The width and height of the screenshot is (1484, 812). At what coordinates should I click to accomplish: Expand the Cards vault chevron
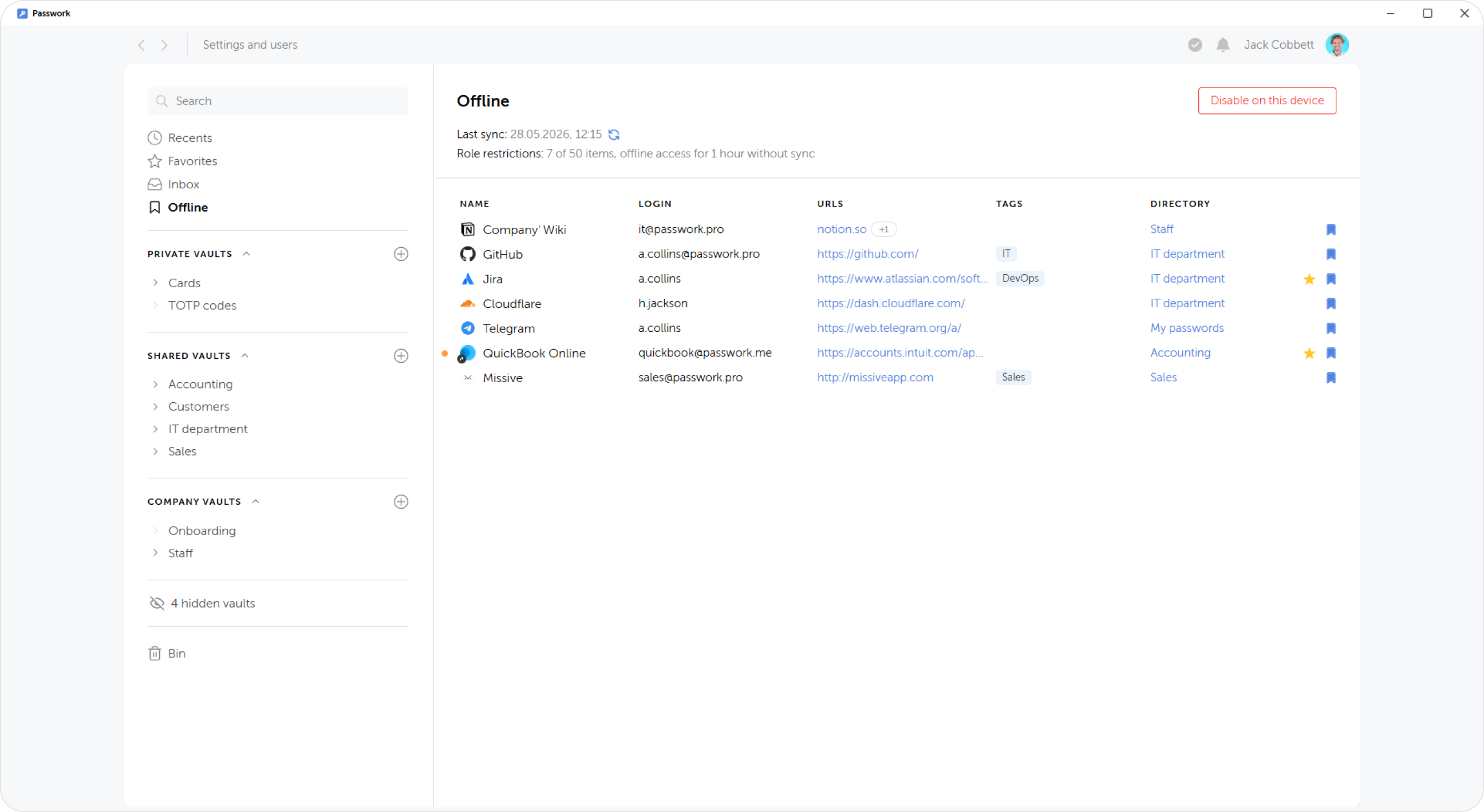155,283
